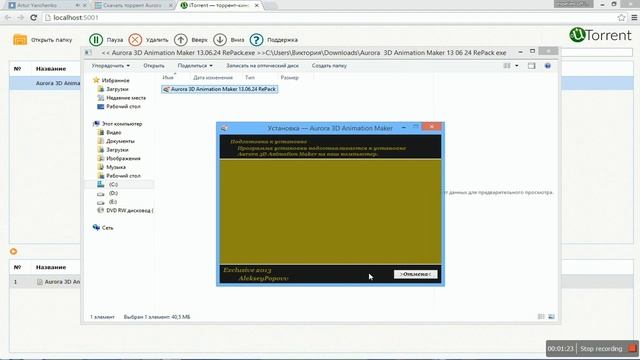Open the Chrome menu icon
640x360 pixels.
[x=634, y=18]
